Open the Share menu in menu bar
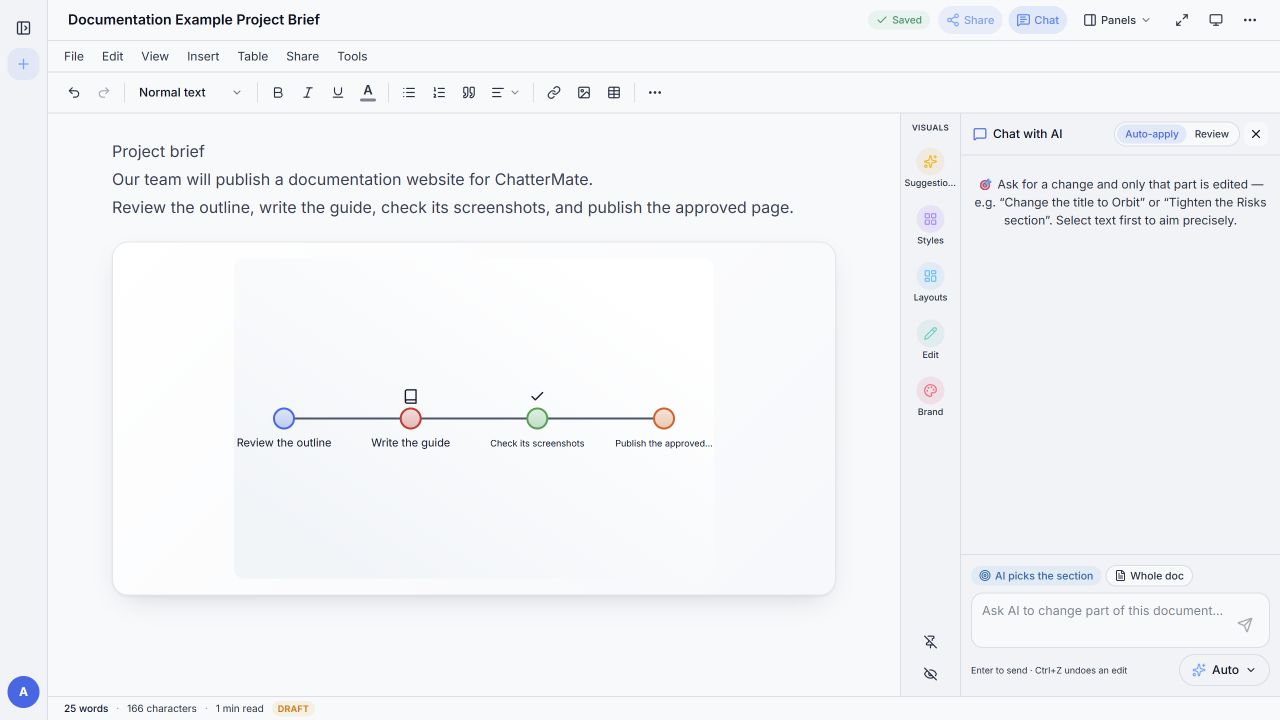Image resolution: width=1280 pixels, height=720 pixels. [x=303, y=56]
